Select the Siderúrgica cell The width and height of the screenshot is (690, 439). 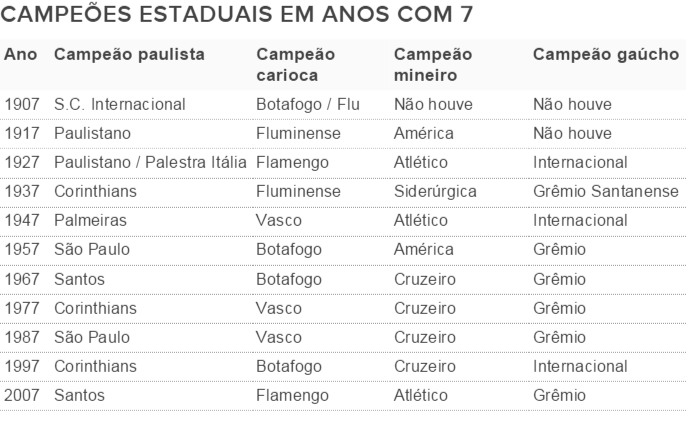tap(435, 191)
